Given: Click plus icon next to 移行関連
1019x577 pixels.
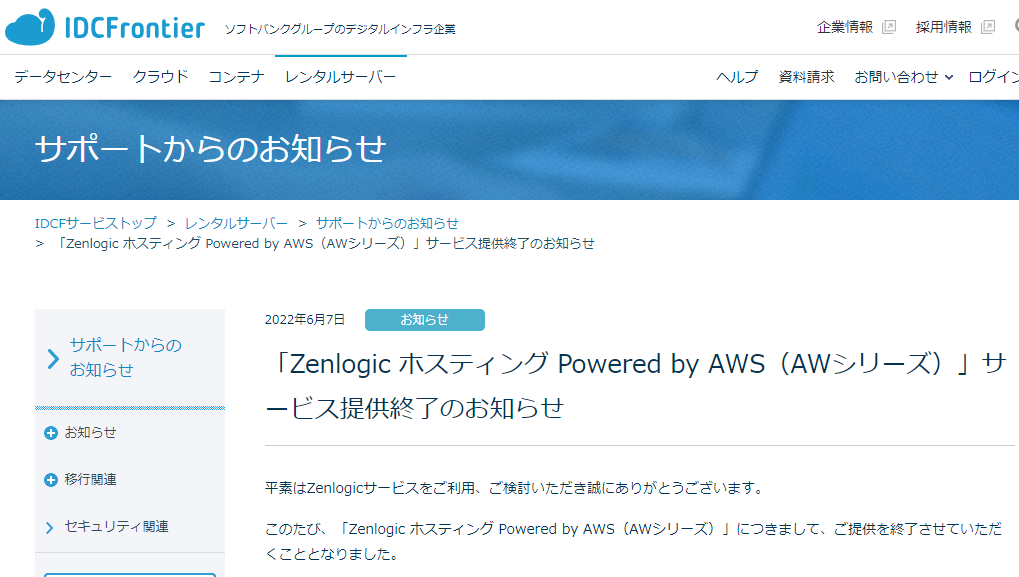Looking at the screenshot, I should 51,480.
